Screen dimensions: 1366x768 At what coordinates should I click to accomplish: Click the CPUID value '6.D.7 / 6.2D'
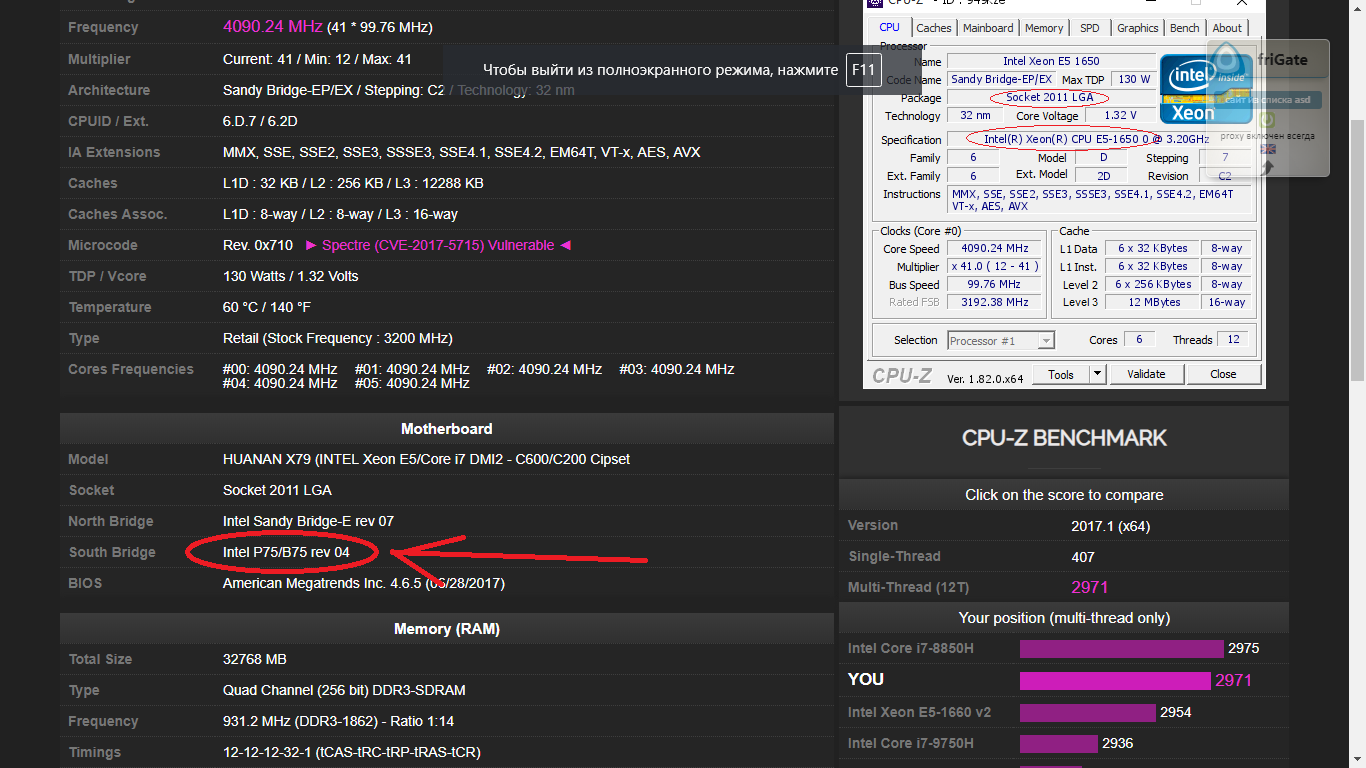(260, 121)
